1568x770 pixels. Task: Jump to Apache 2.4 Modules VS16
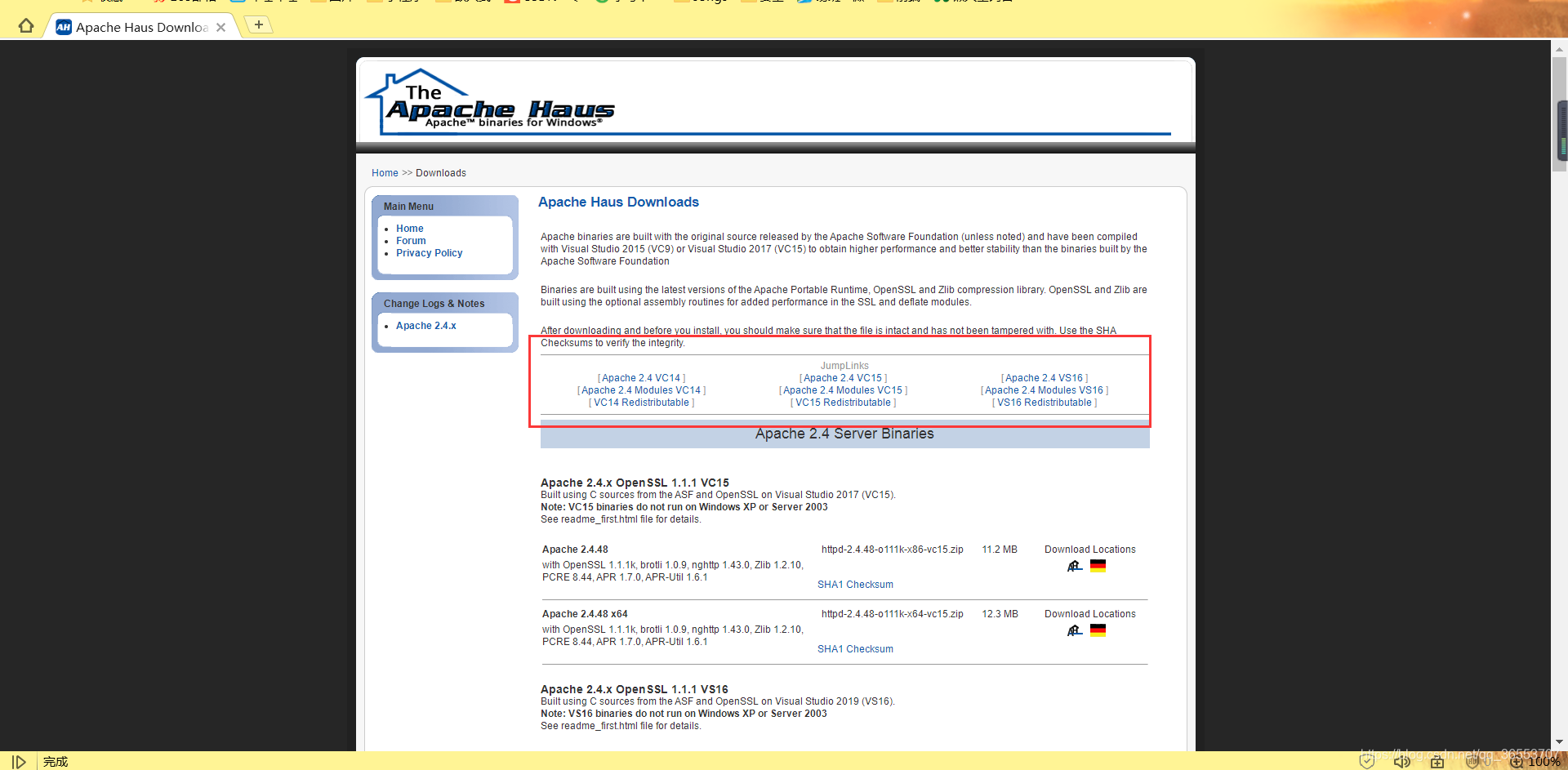pyautogui.click(x=1044, y=390)
